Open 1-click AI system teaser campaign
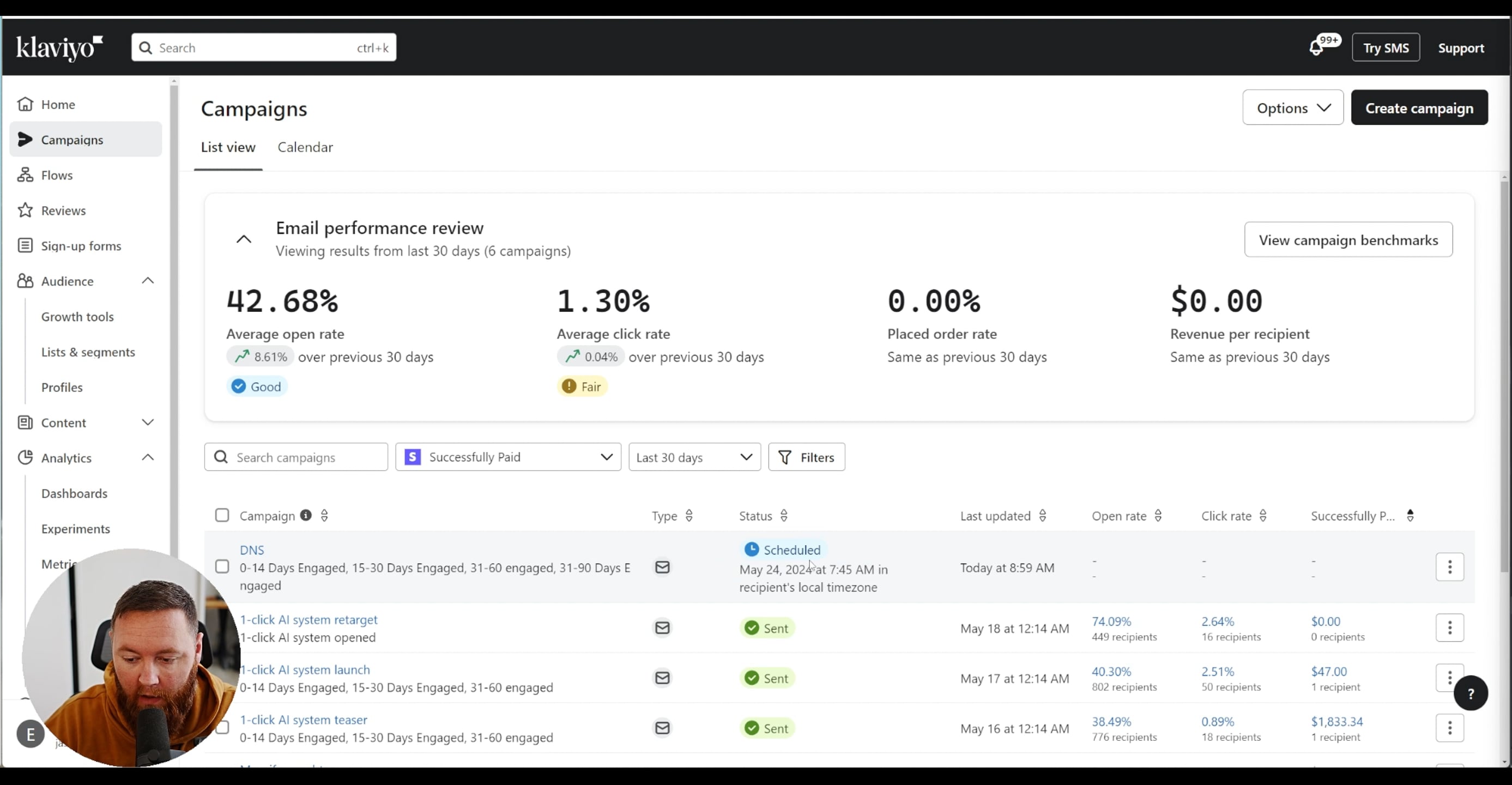This screenshot has height=785, width=1512. point(304,719)
